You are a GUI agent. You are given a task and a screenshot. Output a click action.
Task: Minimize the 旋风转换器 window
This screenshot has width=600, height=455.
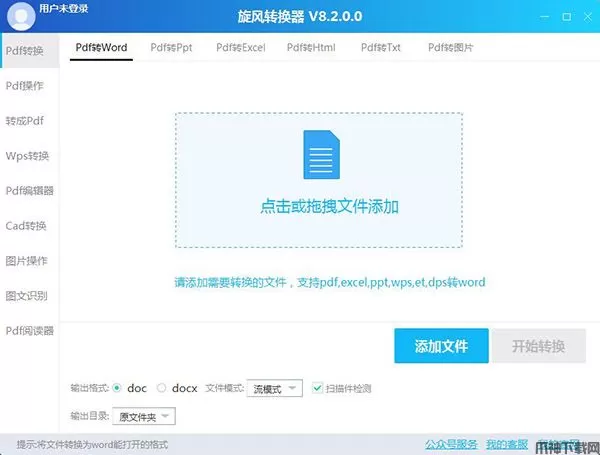[545, 17]
